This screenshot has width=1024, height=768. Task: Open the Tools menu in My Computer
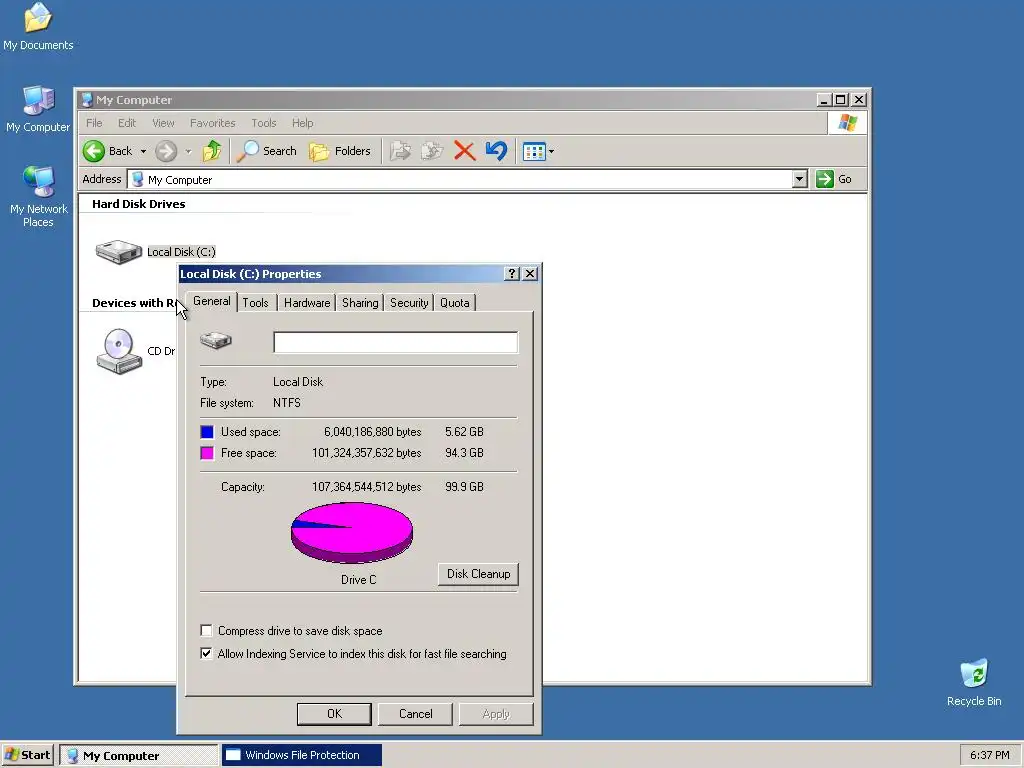tap(264, 123)
